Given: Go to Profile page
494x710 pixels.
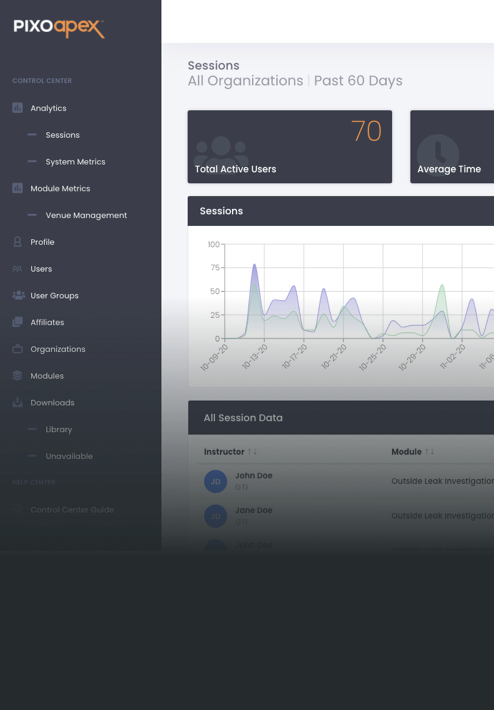Looking at the screenshot, I should pos(43,242).
